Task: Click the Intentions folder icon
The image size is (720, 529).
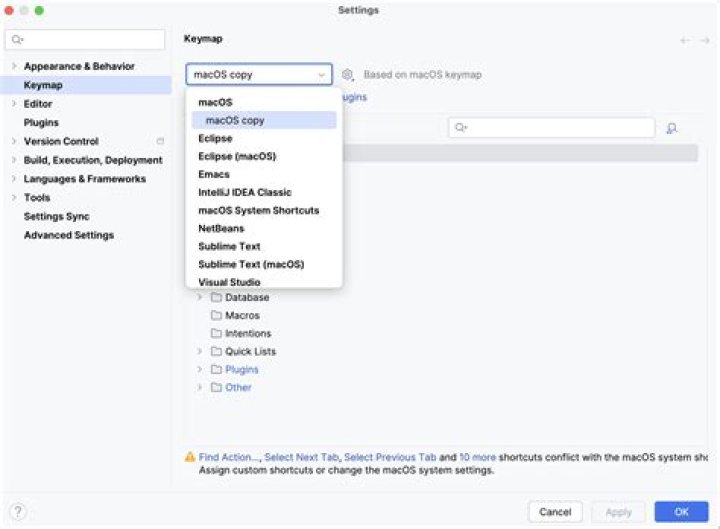Action: (x=216, y=333)
